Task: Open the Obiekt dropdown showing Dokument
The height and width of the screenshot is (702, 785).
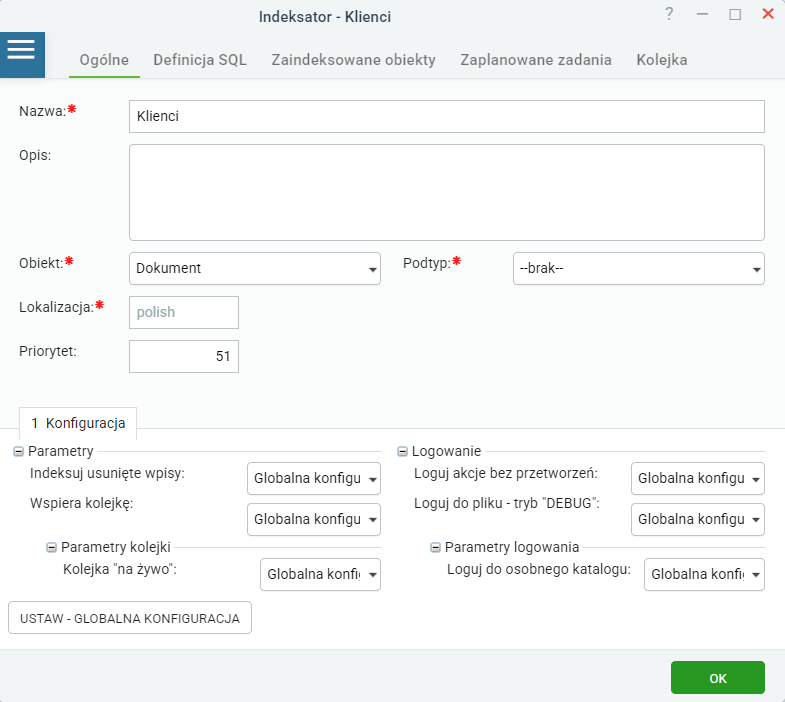Action: pos(255,268)
